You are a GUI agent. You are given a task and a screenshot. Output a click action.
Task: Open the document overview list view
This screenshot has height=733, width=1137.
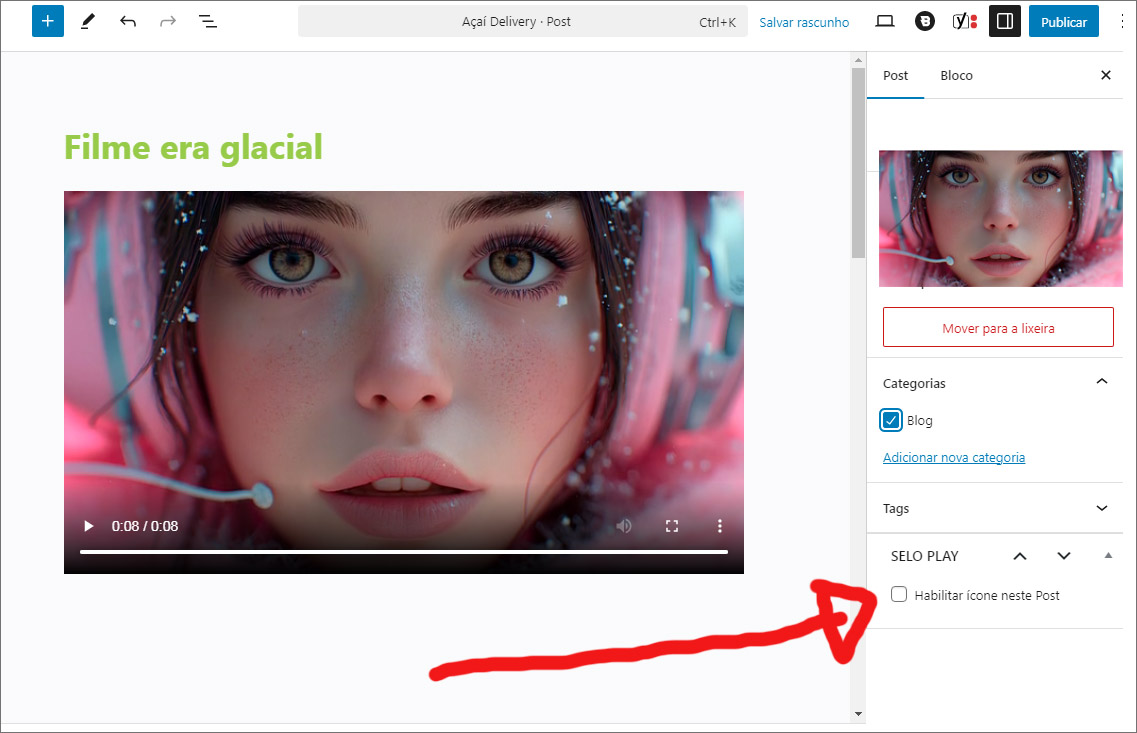[x=208, y=22]
